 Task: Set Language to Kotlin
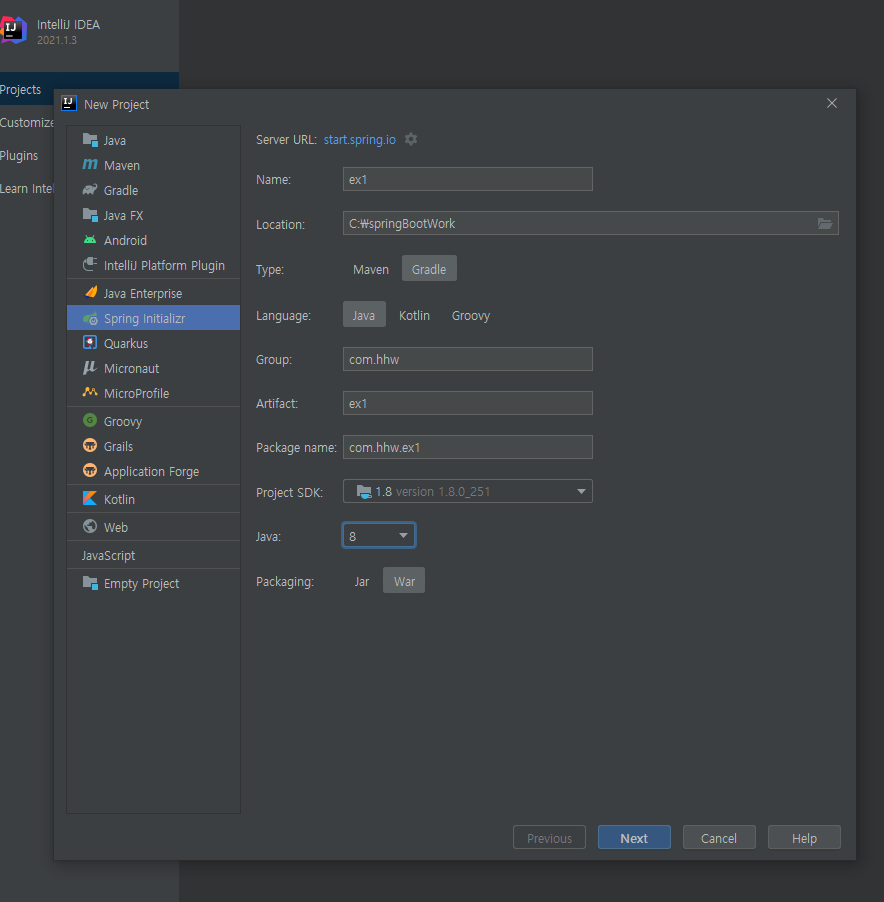[x=414, y=315]
